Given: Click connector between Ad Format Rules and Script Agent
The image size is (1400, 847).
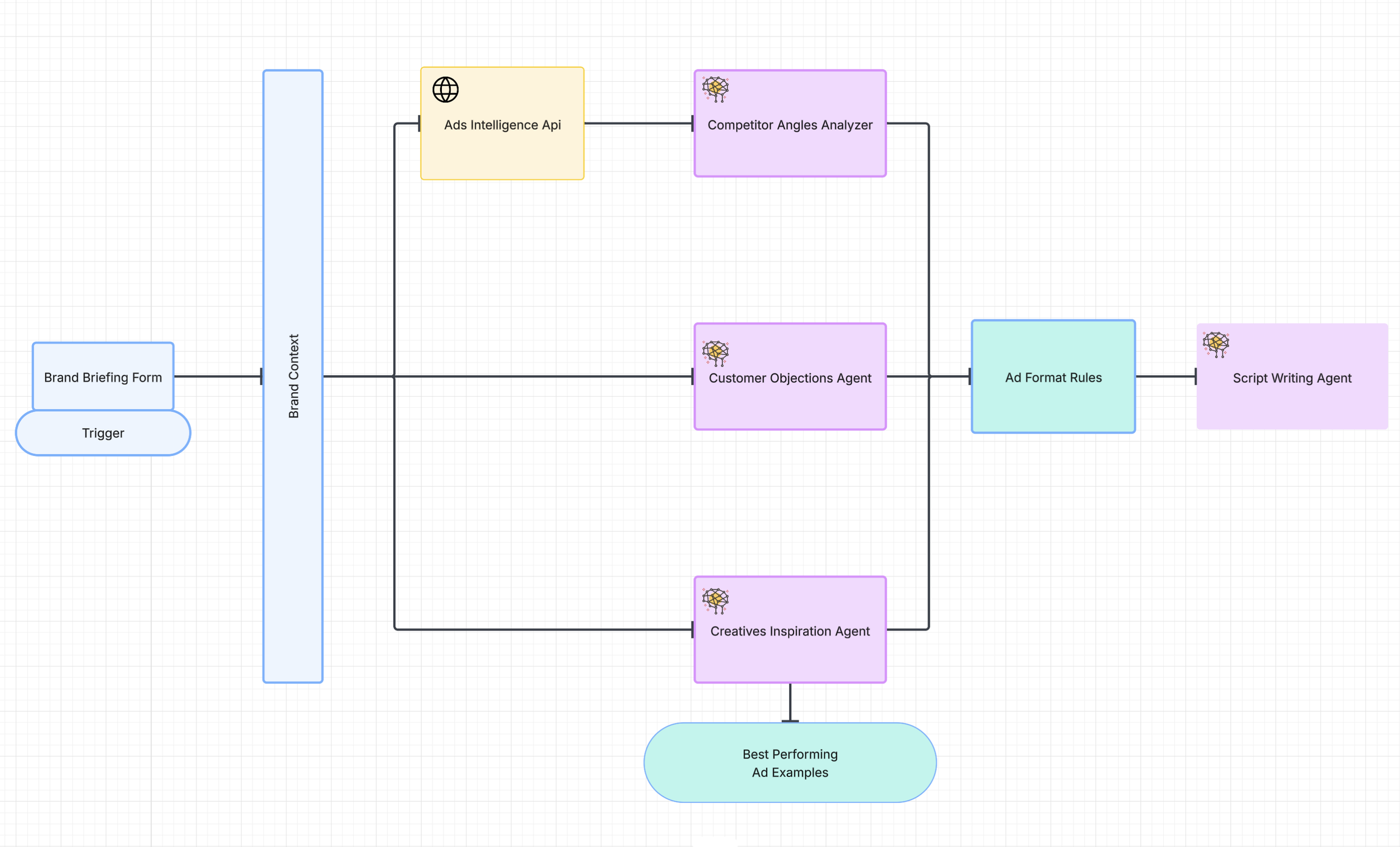Looking at the screenshot, I should coord(1165,376).
